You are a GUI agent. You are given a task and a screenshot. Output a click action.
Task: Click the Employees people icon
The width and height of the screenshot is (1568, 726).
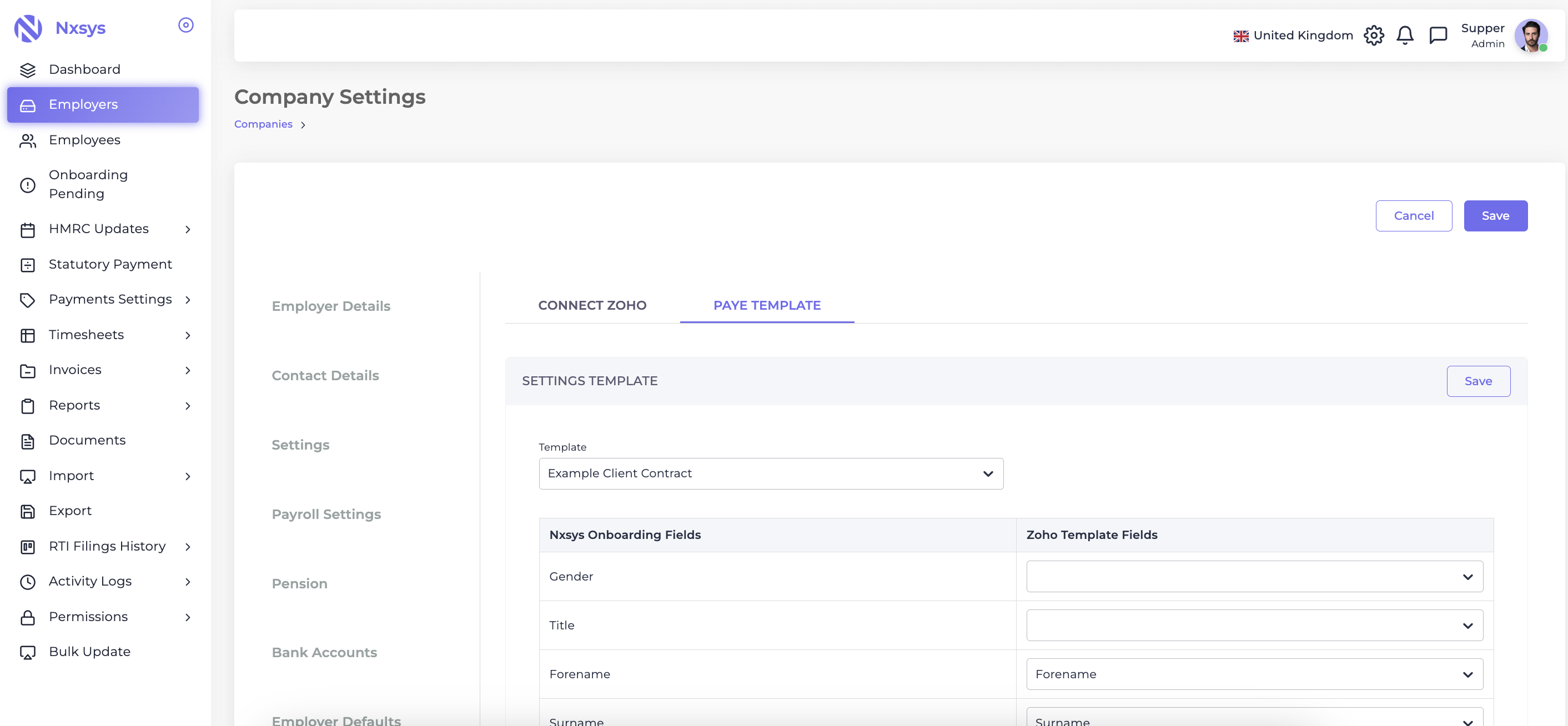tap(27, 140)
